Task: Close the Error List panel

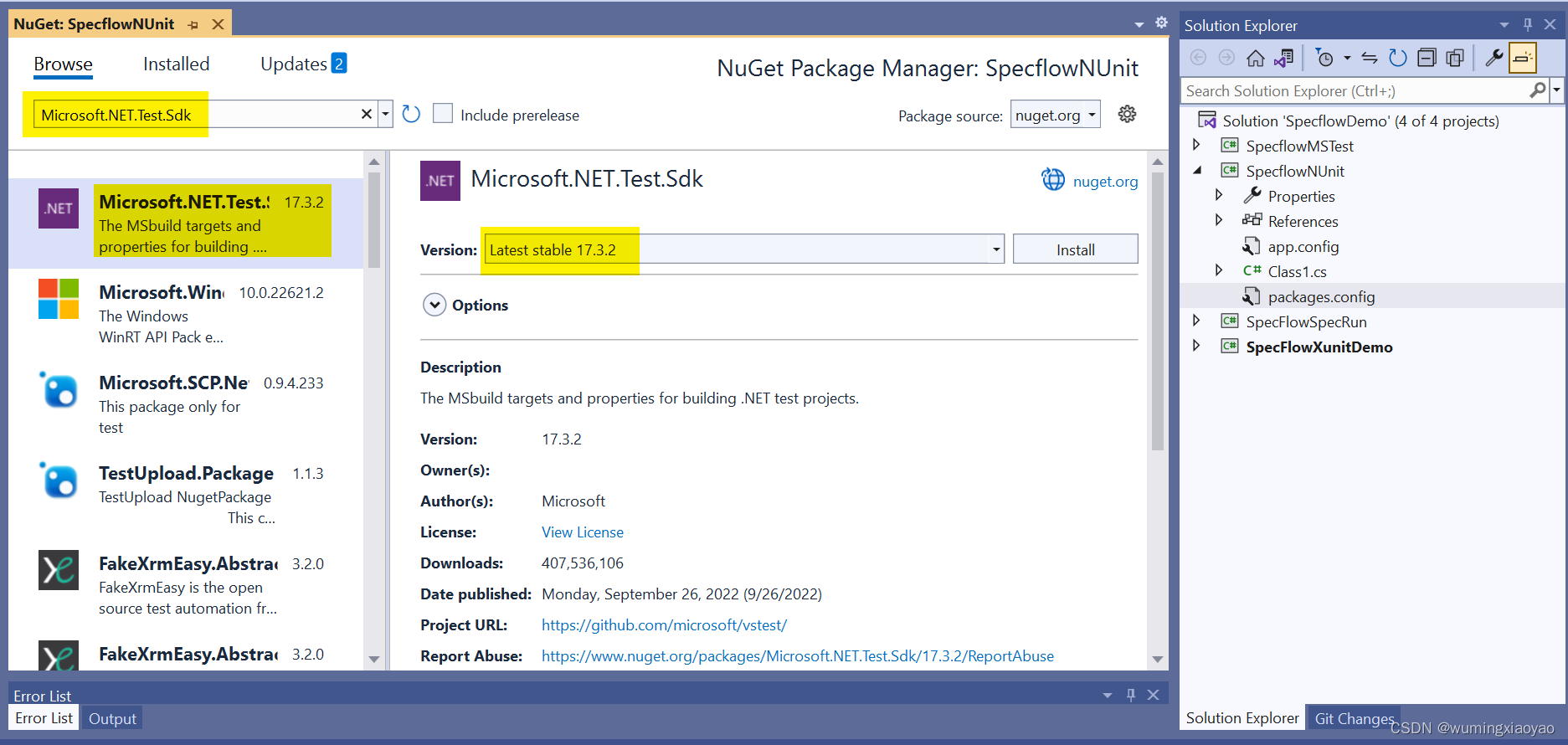Action: [1153, 695]
